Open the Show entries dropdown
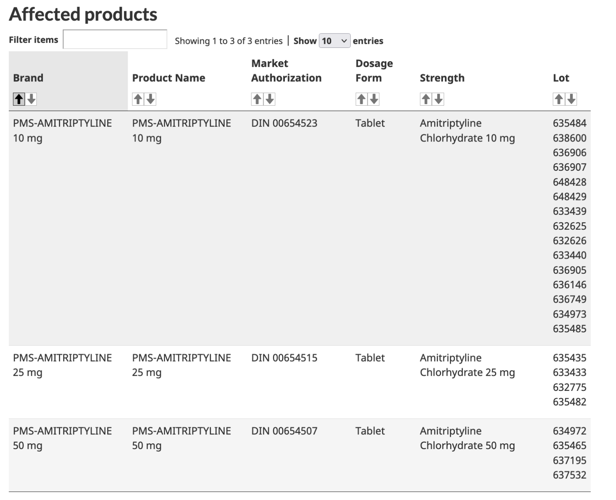 [334, 41]
